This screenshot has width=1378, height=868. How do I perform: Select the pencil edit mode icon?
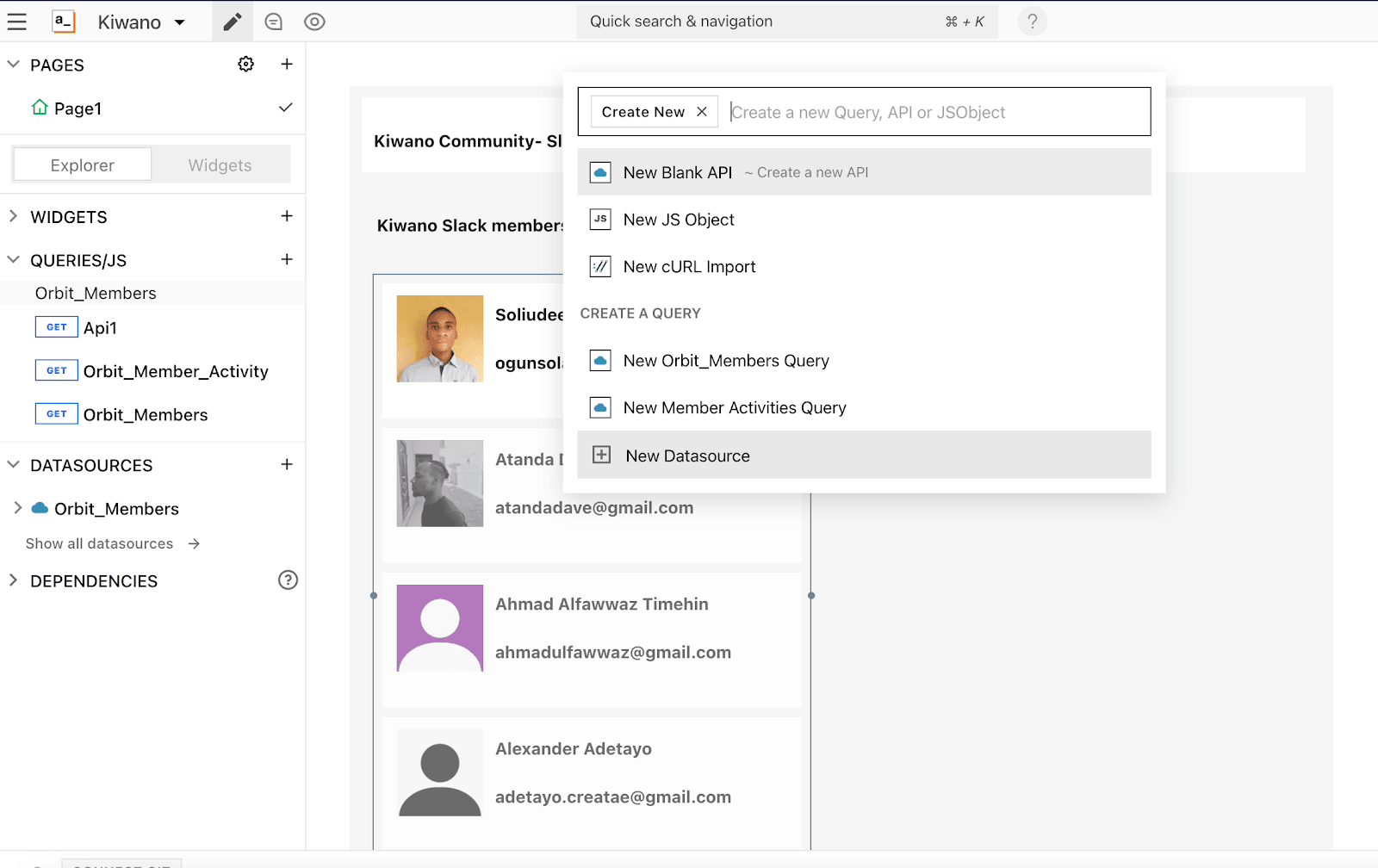[x=233, y=22]
